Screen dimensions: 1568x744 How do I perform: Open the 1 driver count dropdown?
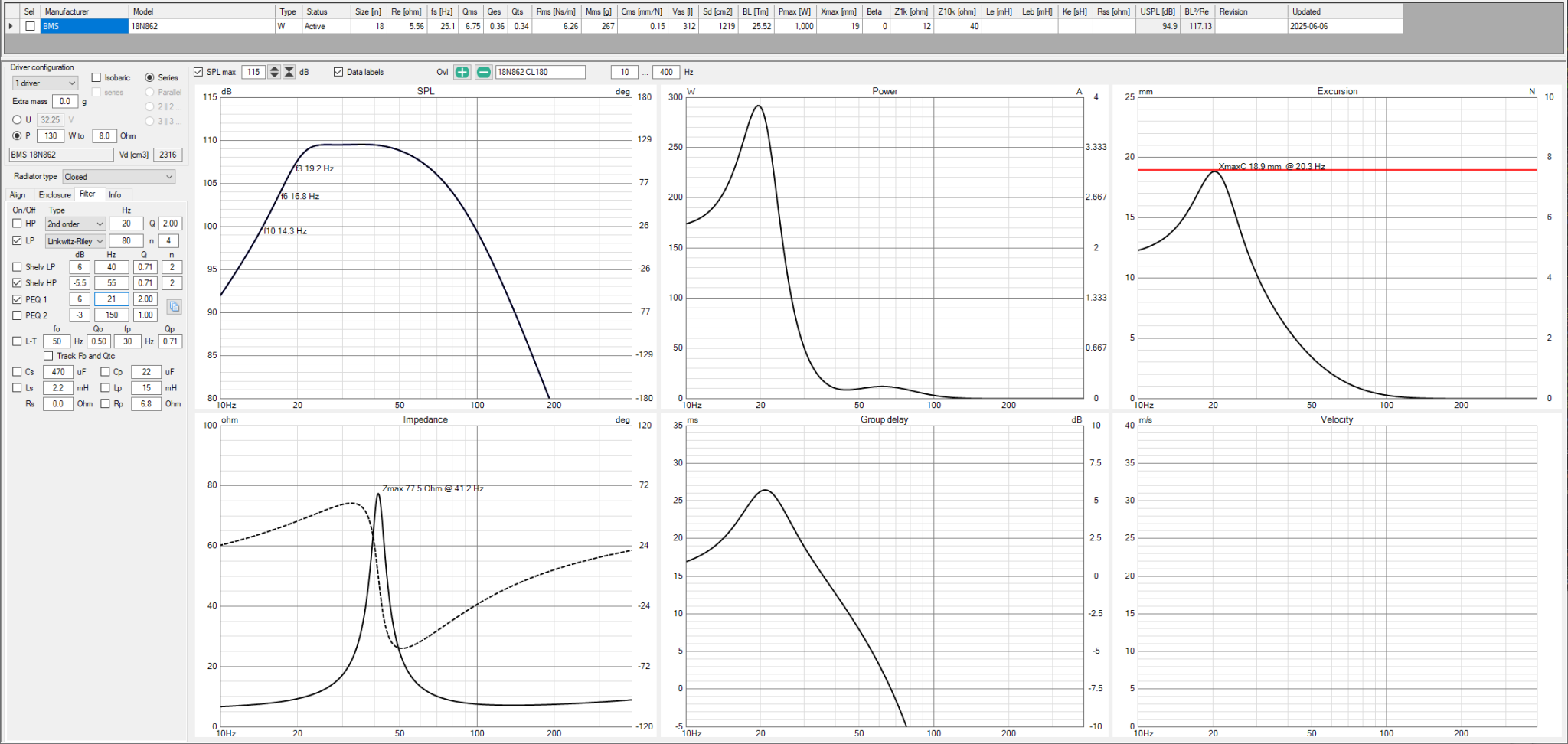coord(45,83)
